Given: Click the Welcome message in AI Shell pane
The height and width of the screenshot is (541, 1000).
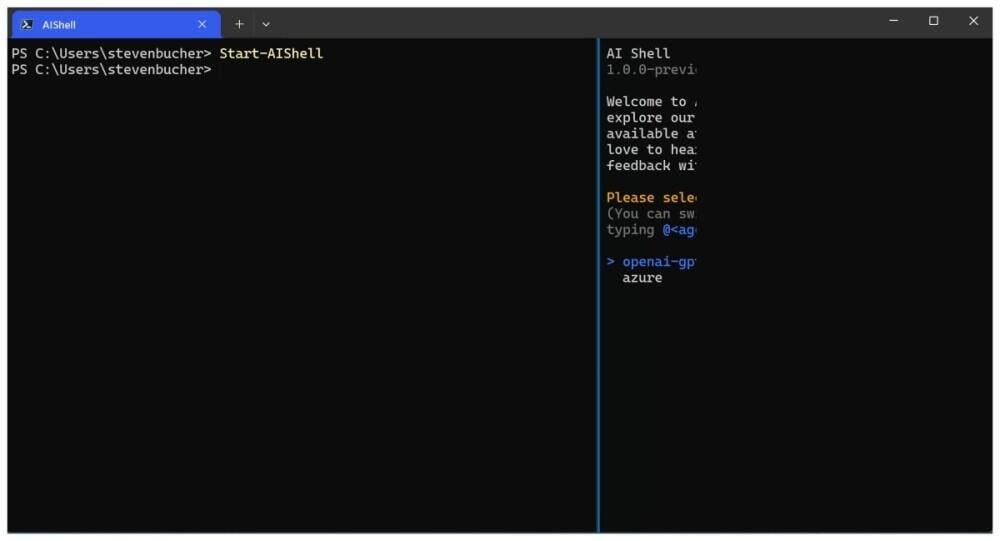Looking at the screenshot, I should pyautogui.click(x=650, y=102).
